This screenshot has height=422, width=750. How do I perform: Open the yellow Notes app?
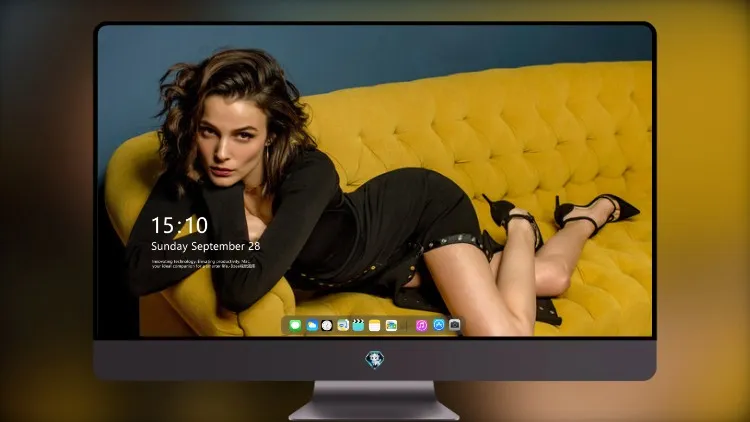[375, 325]
